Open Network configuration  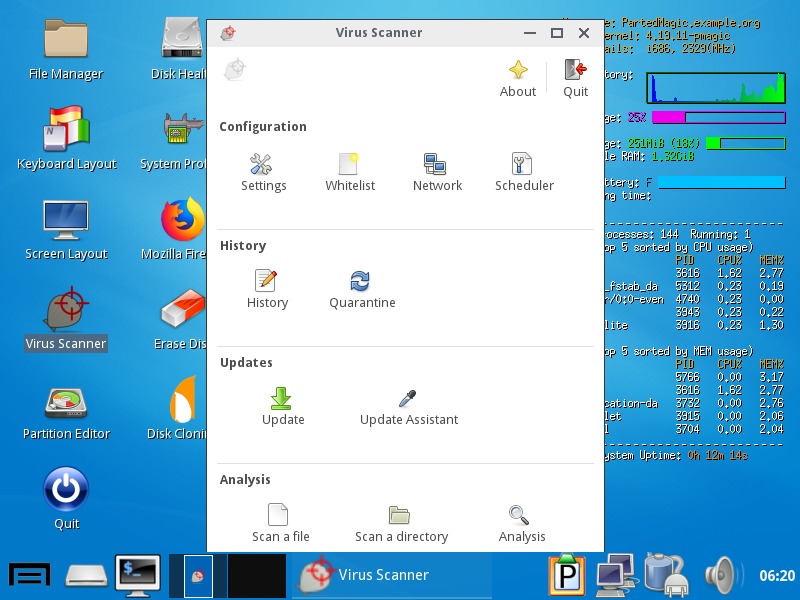[x=436, y=166]
